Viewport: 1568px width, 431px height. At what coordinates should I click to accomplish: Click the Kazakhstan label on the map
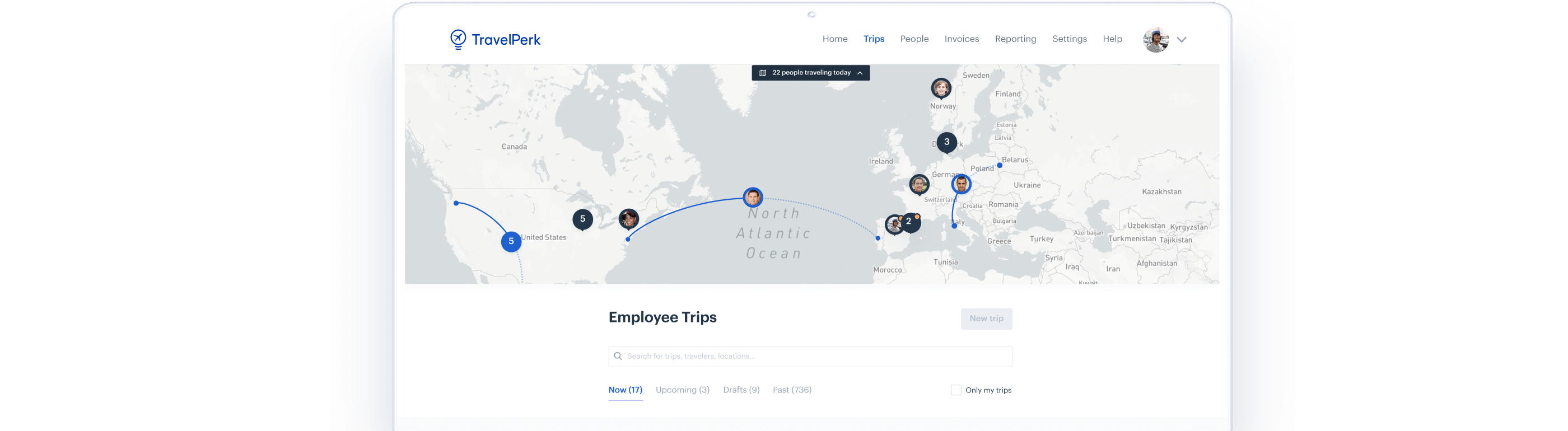pos(1161,193)
